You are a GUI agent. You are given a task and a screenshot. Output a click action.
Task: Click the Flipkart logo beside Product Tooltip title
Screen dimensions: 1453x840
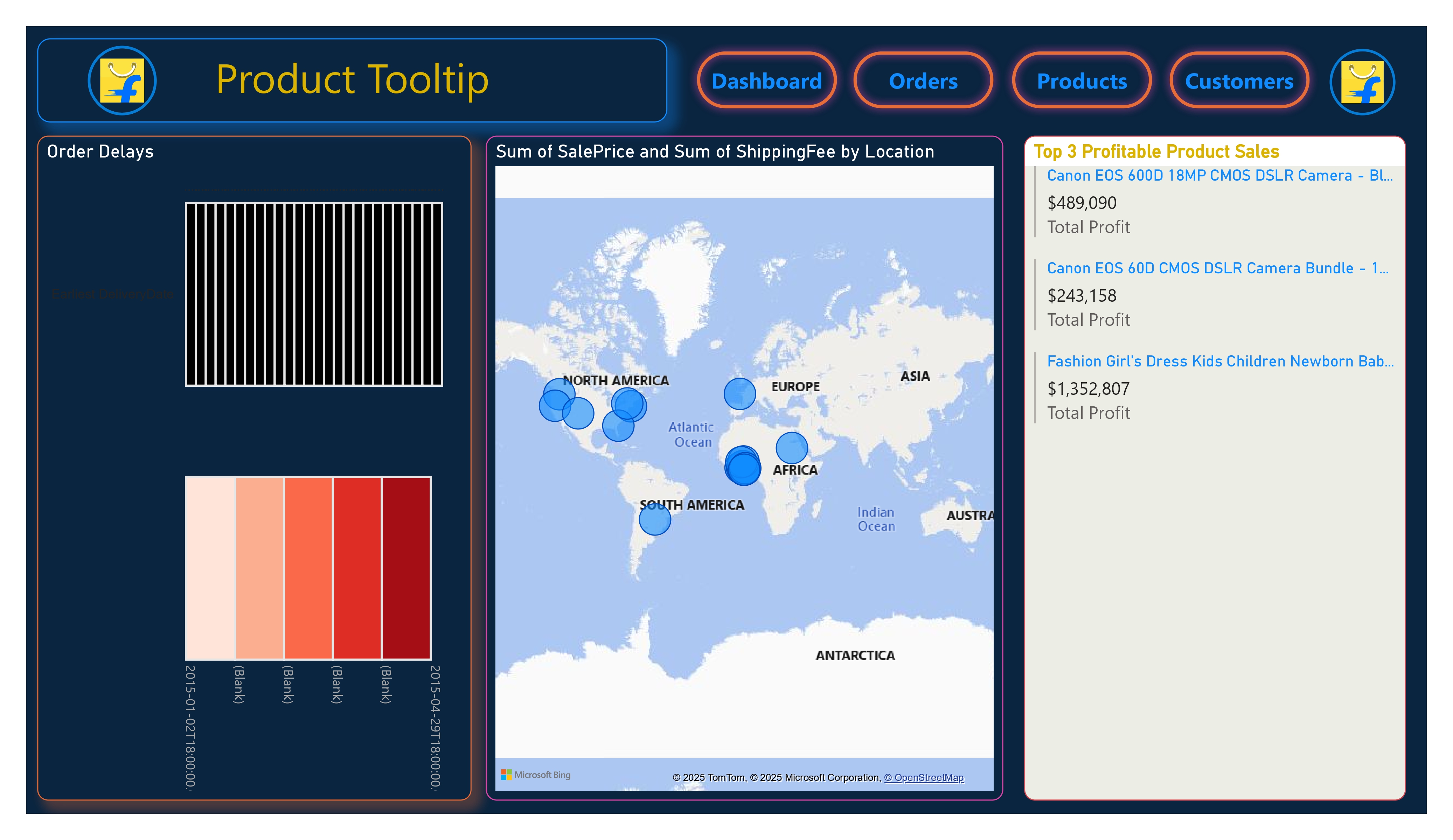[121, 81]
